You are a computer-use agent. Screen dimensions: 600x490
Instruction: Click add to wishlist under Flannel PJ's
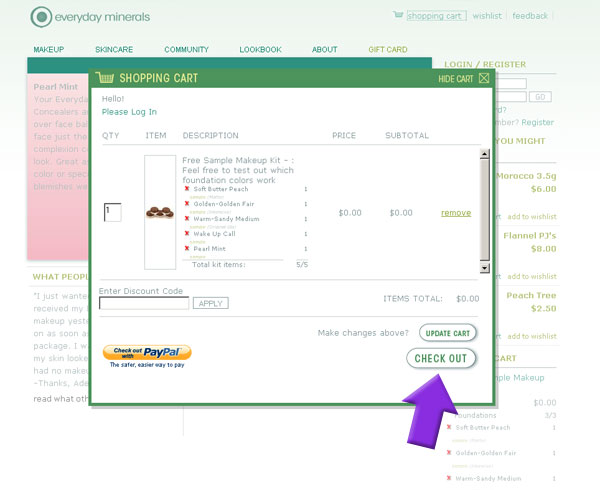coord(532,276)
